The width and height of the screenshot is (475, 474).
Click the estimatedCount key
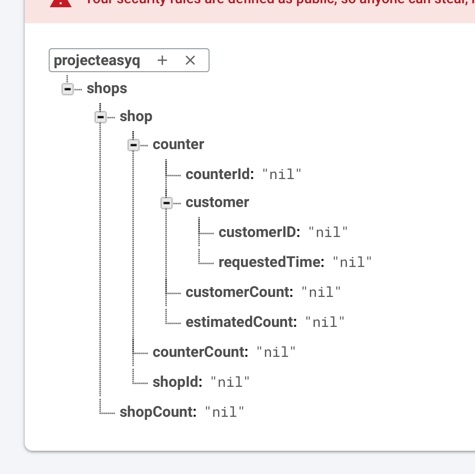(241, 322)
